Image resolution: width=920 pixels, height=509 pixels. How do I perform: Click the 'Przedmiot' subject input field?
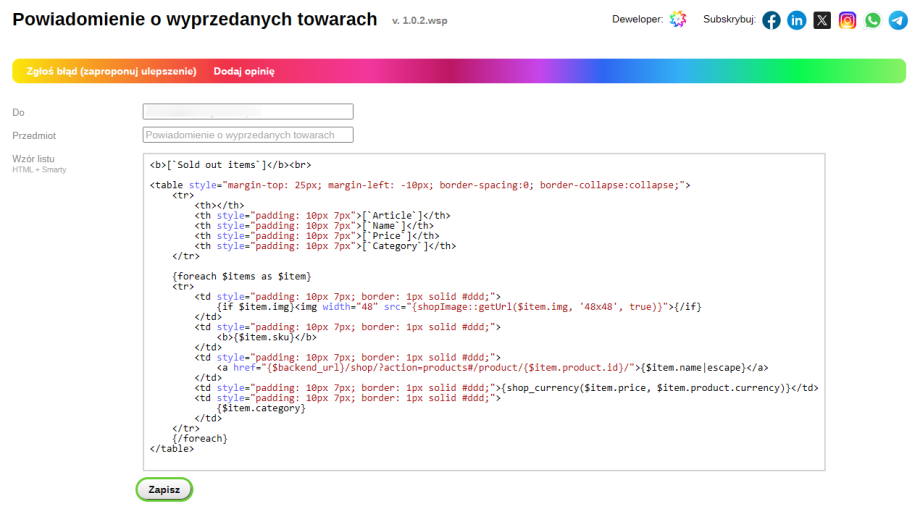[x=248, y=135]
